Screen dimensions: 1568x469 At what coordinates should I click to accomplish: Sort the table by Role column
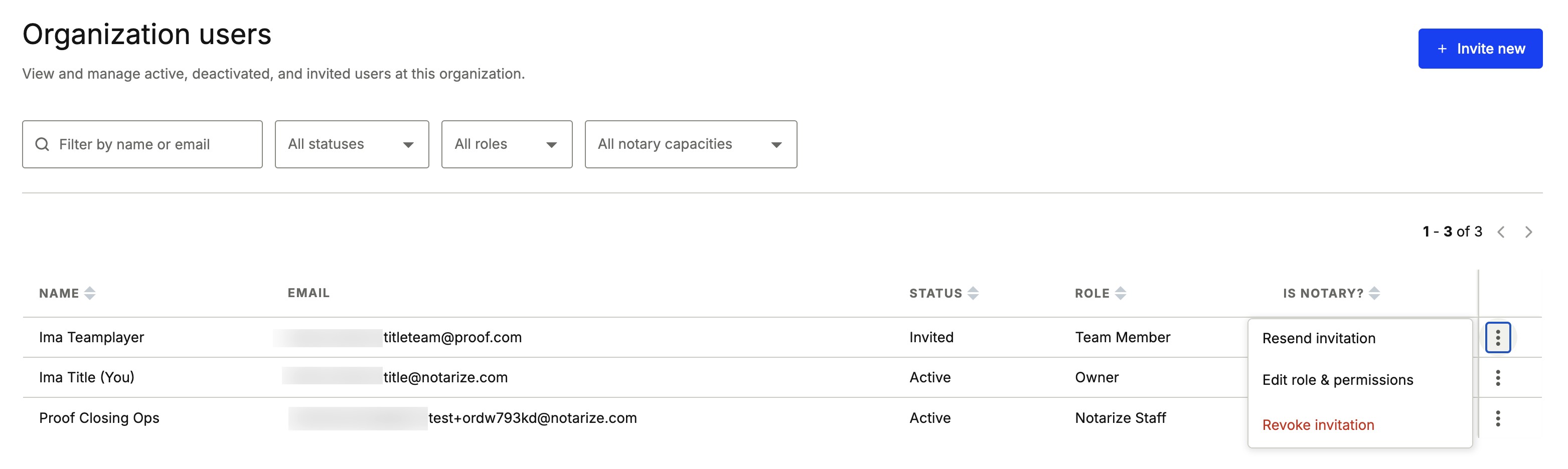1120,293
